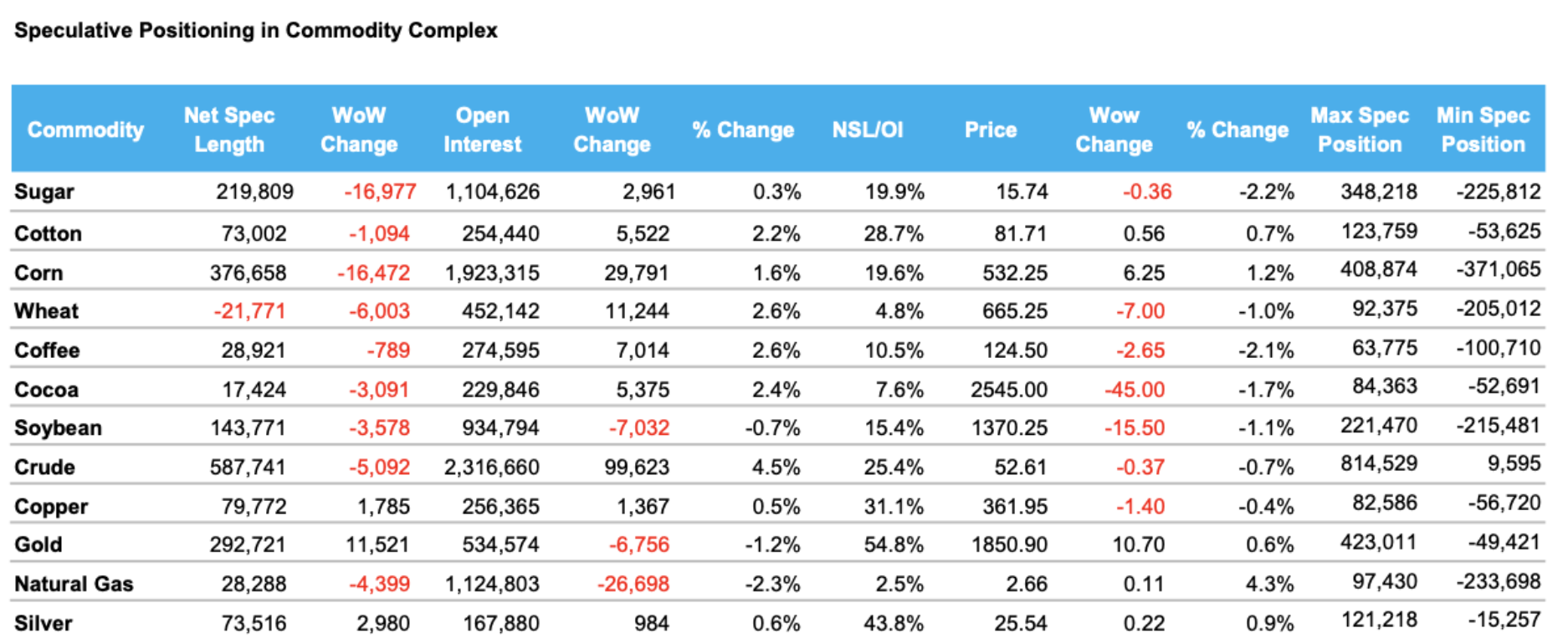Select Corn open interest 1,923,315
This screenshot has height=644, width=1568.
(x=493, y=273)
